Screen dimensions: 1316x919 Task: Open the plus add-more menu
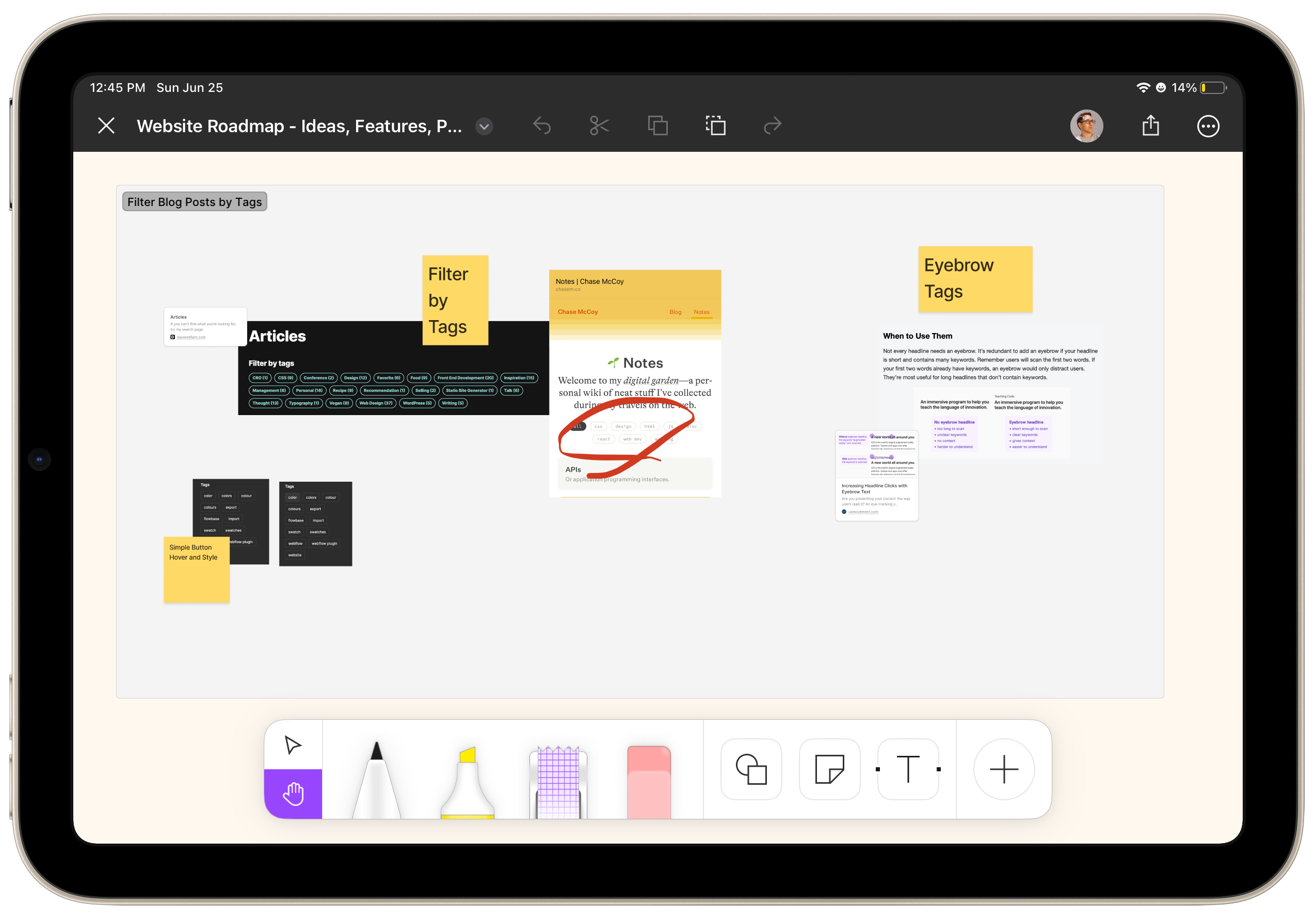tap(1004, 769)
